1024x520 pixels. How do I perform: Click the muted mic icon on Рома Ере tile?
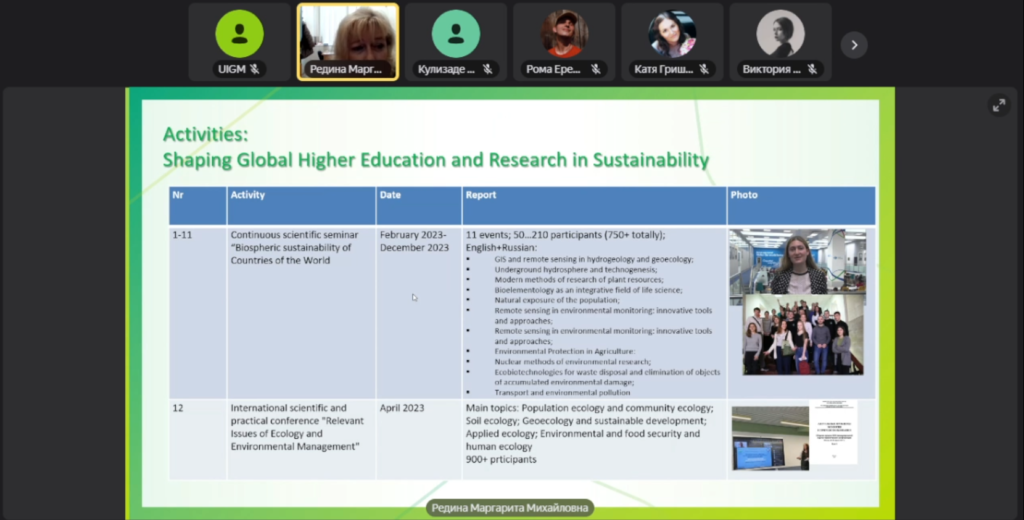595,69
